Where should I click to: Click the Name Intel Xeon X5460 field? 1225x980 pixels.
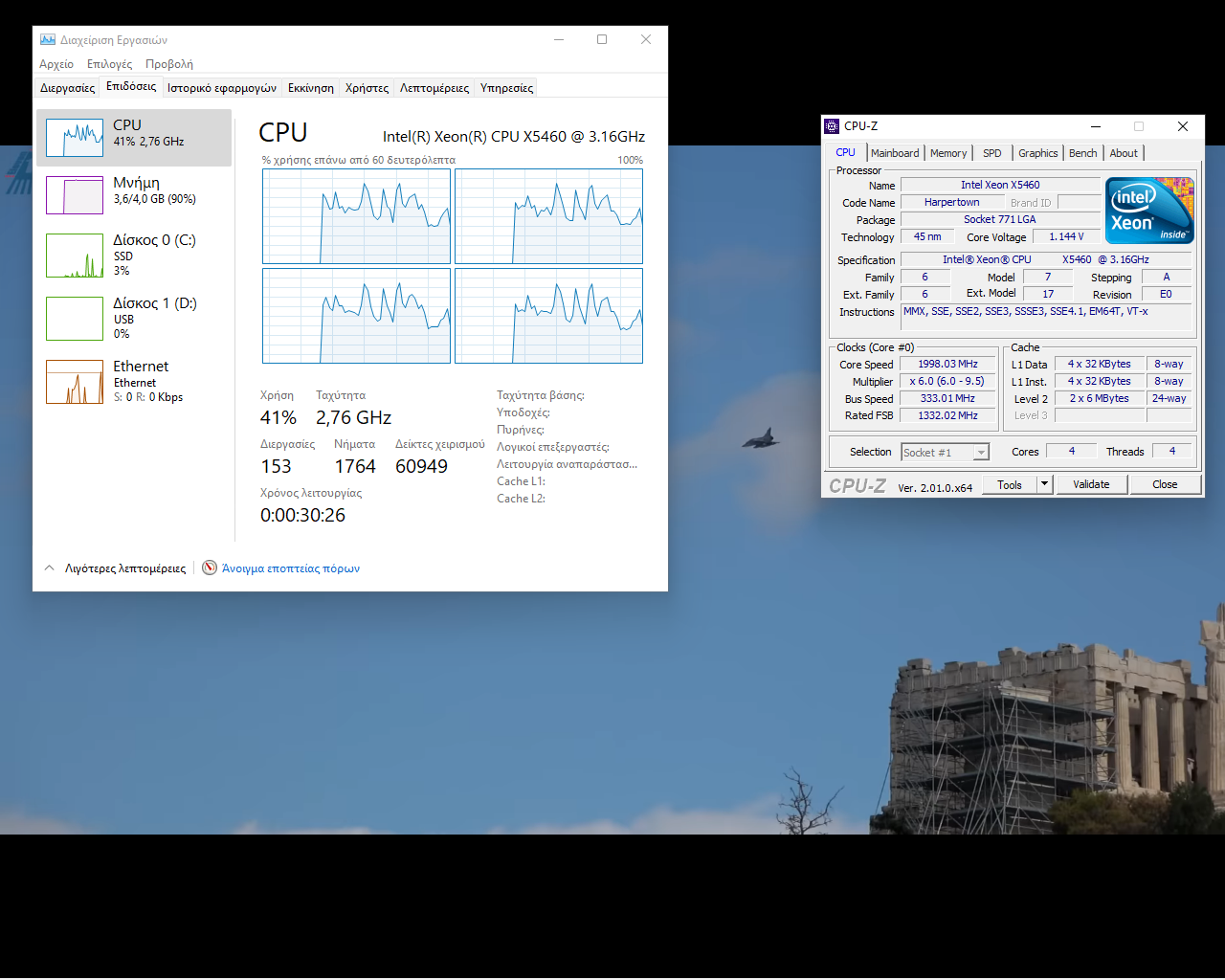coord(1000,185)
